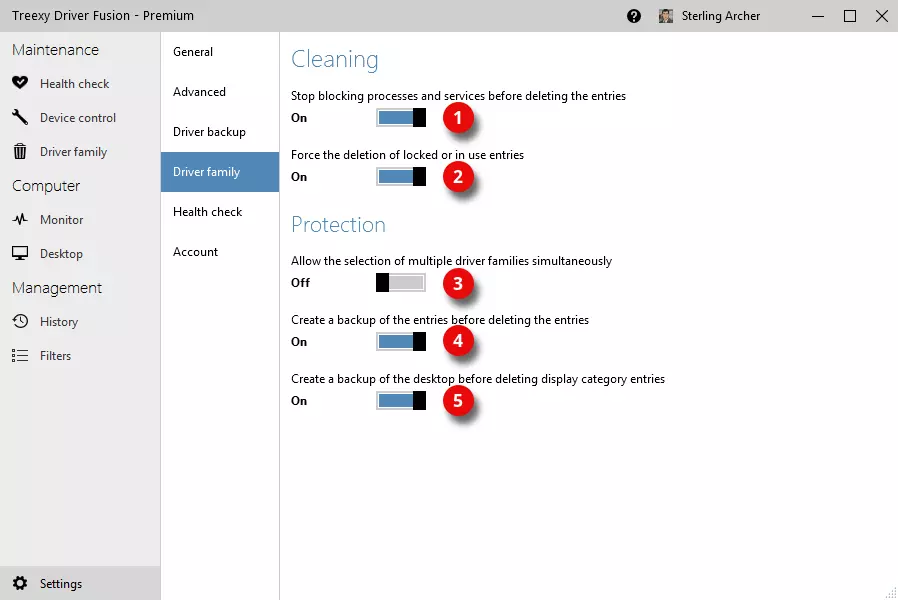Open the Health check settings tab
This screenshot has height=600, width=898.
220,212
